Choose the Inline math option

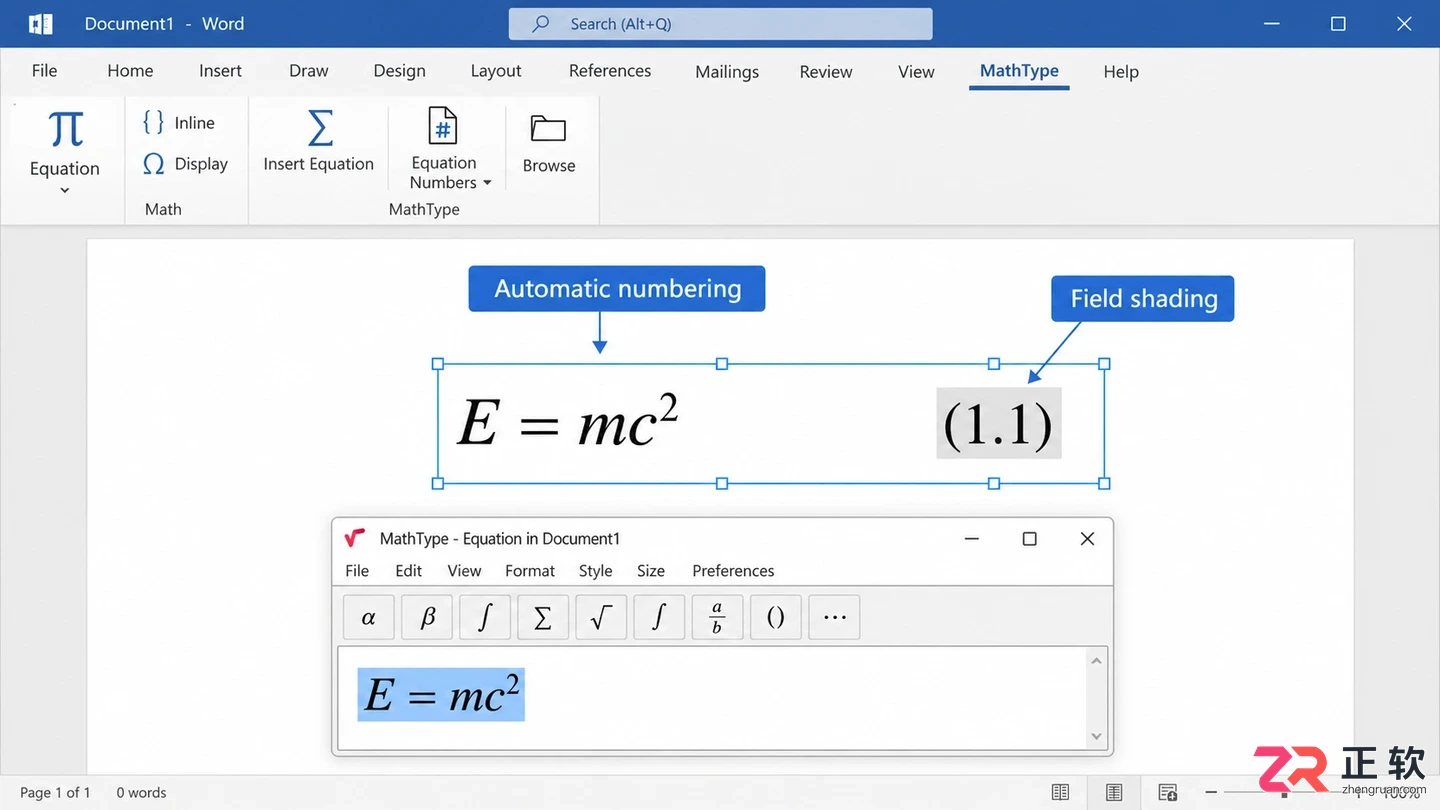click(179, 122)
